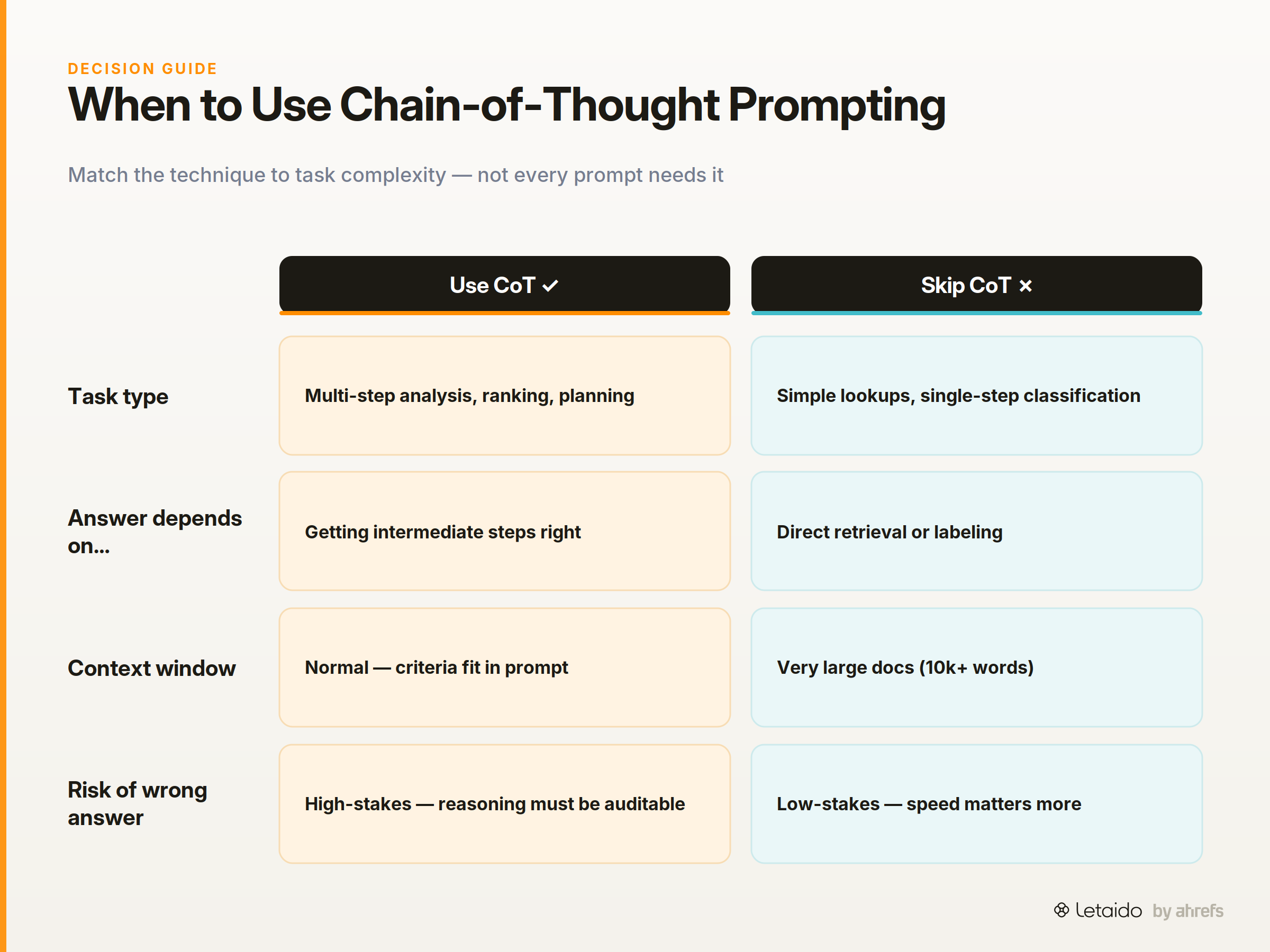This screenshot has height=952, width=1270.
Task: Click the Normal — criteria fit in prompt card
Action: tap(505, 667)
